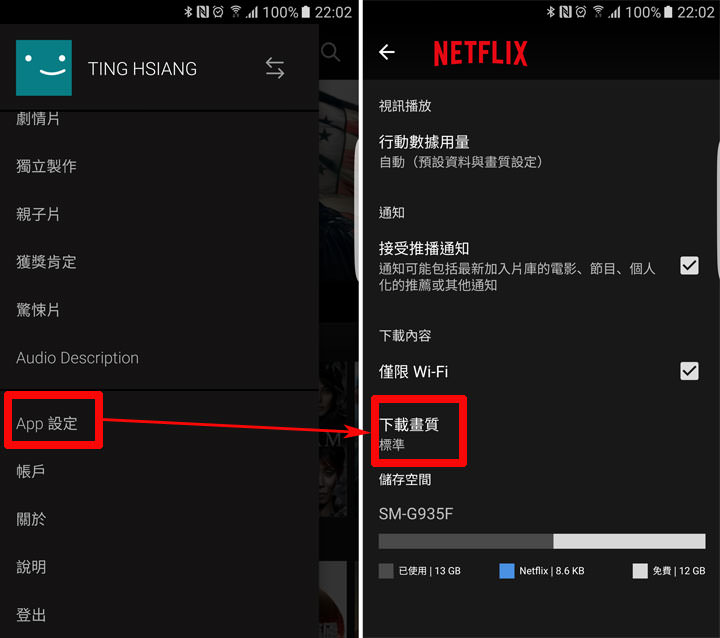The width and height of the screenshot is (720, 638).
Task: Tap the white 免費 storage legend square
Action: pos(640,571)
